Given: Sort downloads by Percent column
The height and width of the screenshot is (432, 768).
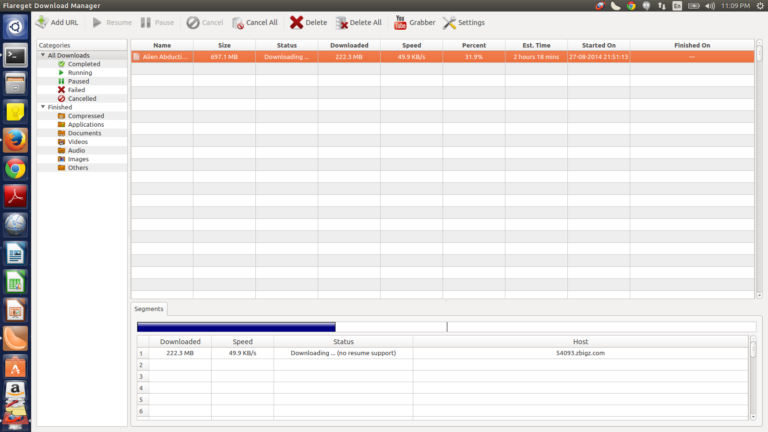Looking at the screenshot, I should [x=474, y=45].
